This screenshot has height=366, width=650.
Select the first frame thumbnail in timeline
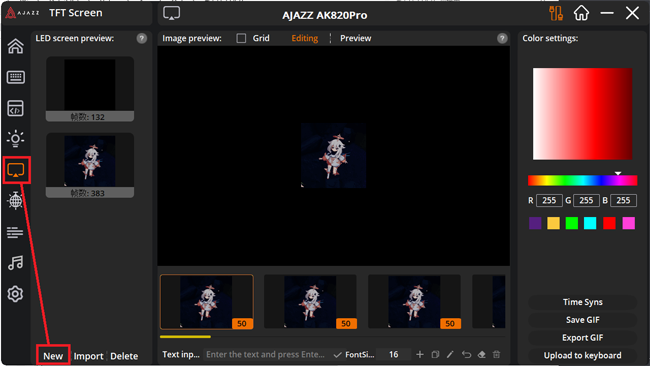coord(207,302)
